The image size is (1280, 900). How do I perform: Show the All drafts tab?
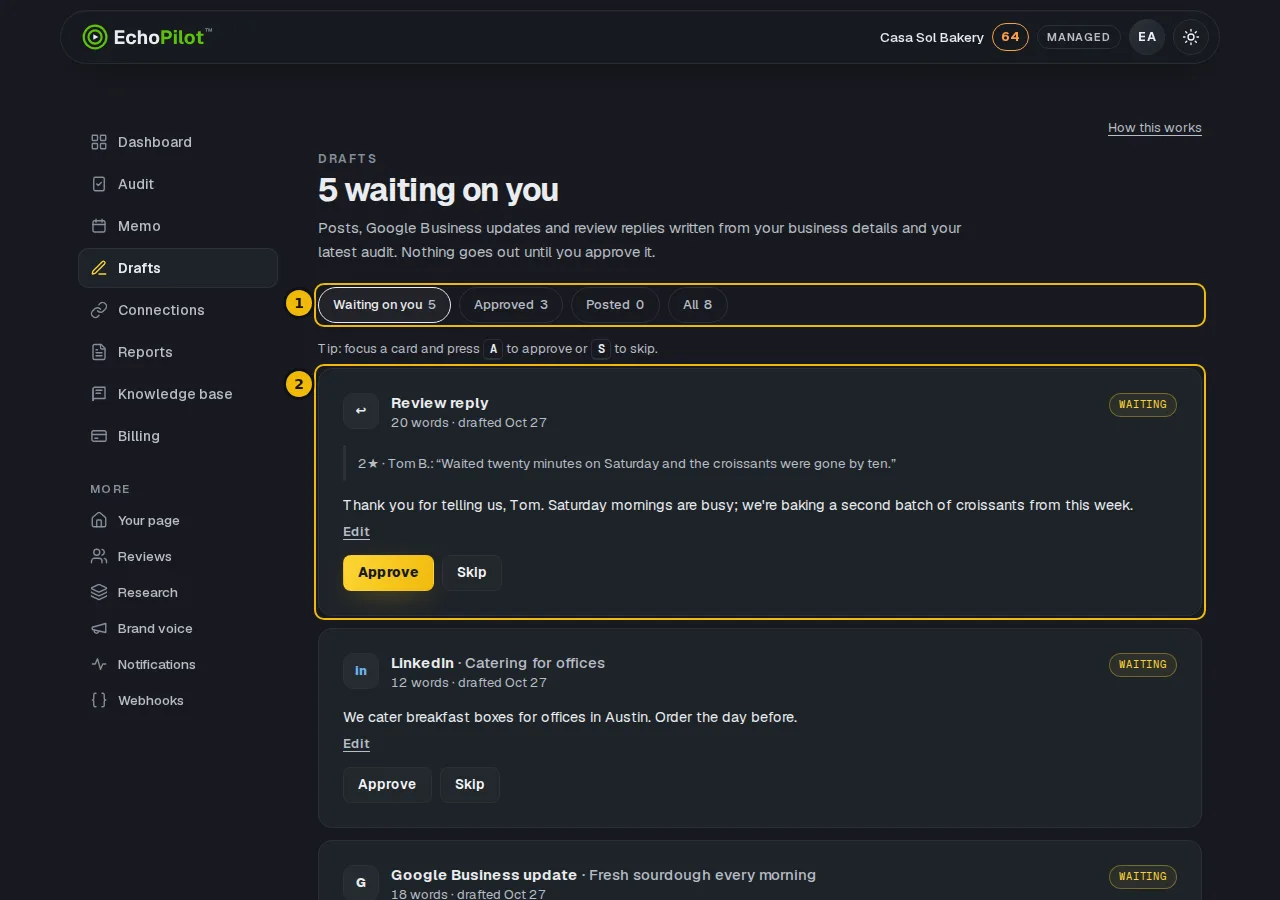tap(698, 305)
